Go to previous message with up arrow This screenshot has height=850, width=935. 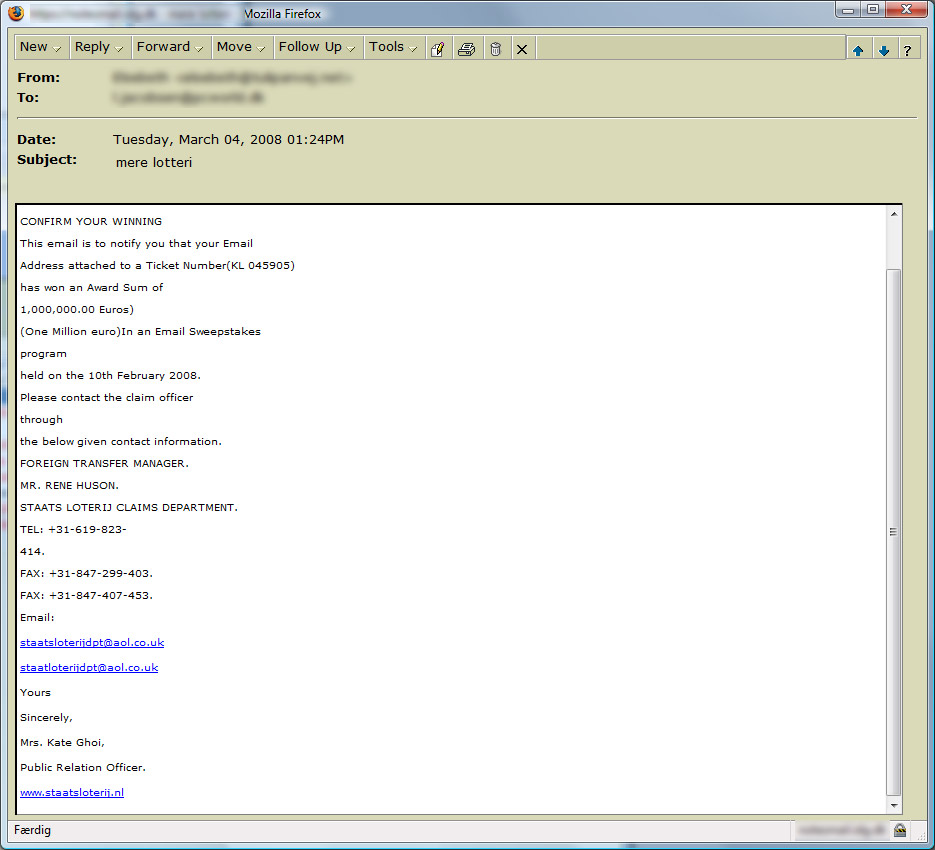858,50
